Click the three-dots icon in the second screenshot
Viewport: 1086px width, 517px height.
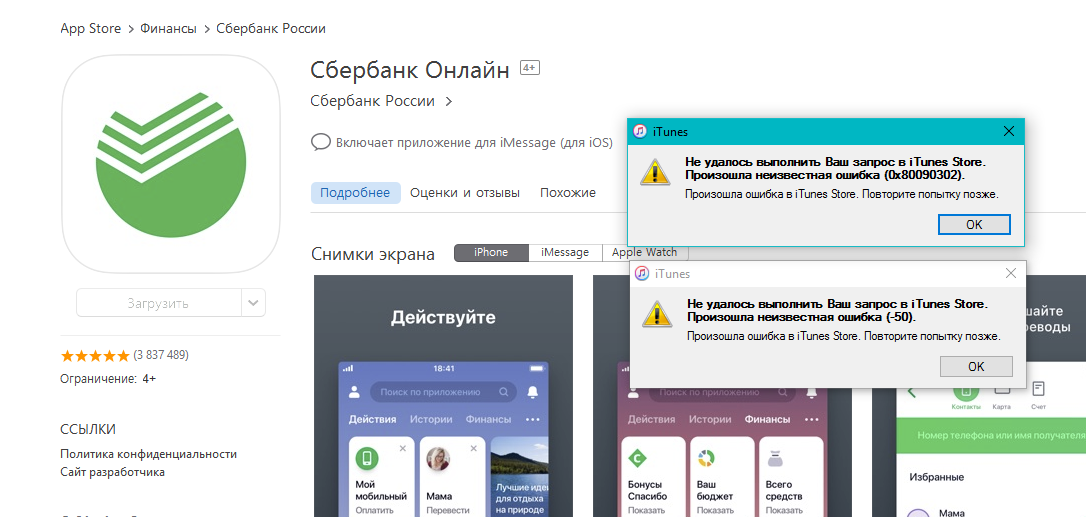pos(811,420)
